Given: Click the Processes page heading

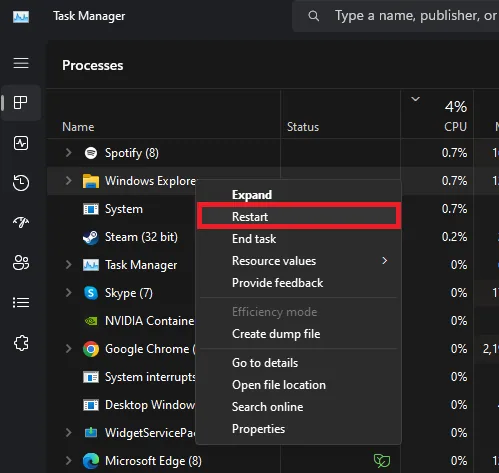Looking at the screenshot, I should (x=93, y=65).
